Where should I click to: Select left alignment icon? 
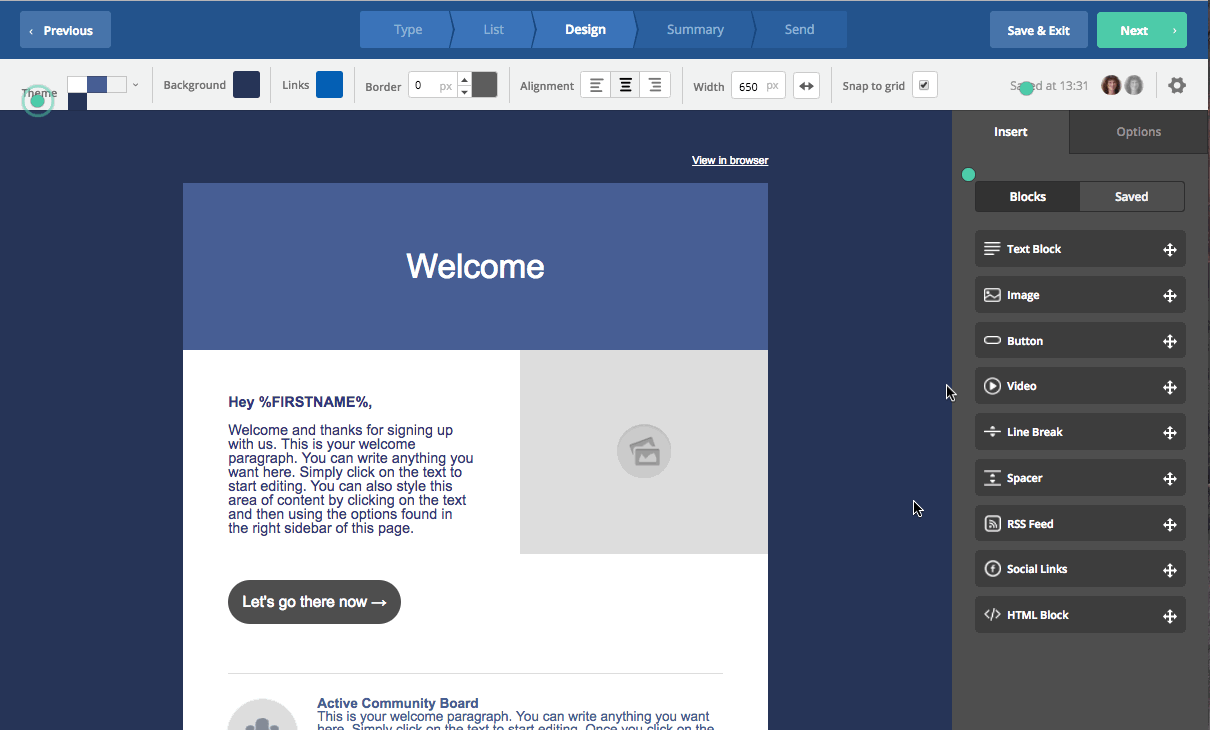pos(596,86)
